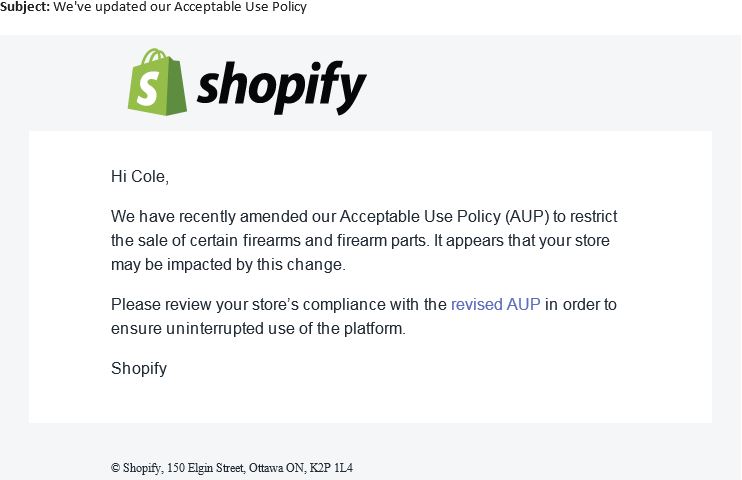Click the black Shopify wordmark text
The height and width of the screenshot is (480, 742).
pyautogui.click(x=281, y=86)
